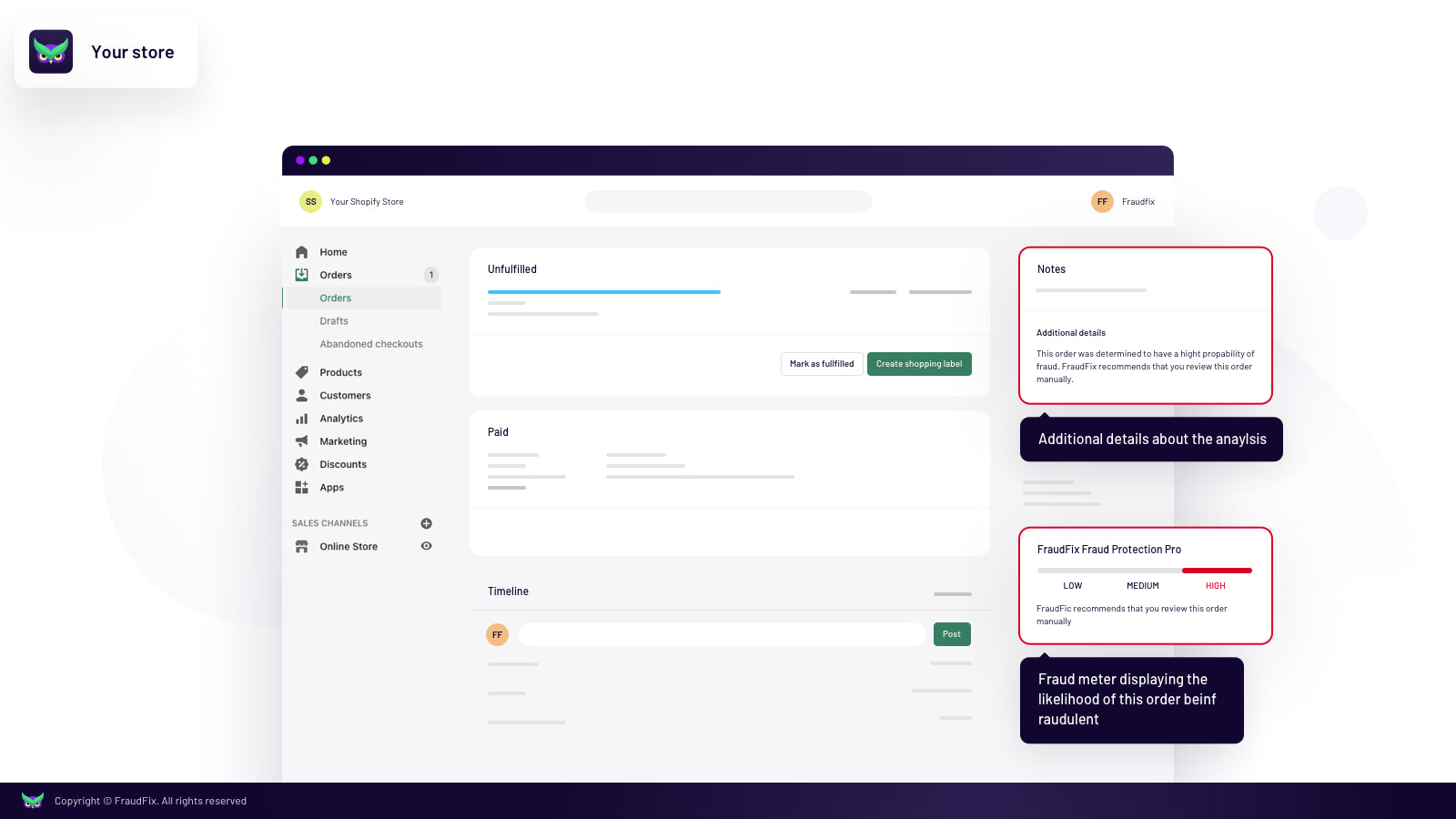Click the Products tag icon
Viewport: 1456px width, 819px height.
(301, 372)
